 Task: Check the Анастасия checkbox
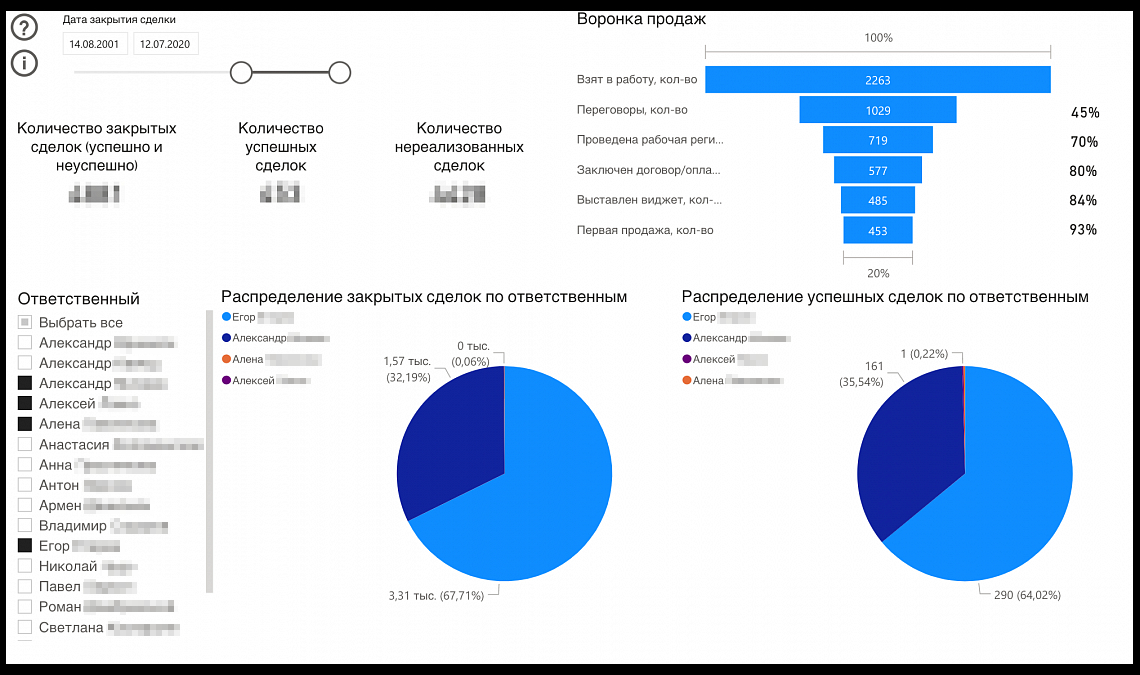click(x=25, y=444)
